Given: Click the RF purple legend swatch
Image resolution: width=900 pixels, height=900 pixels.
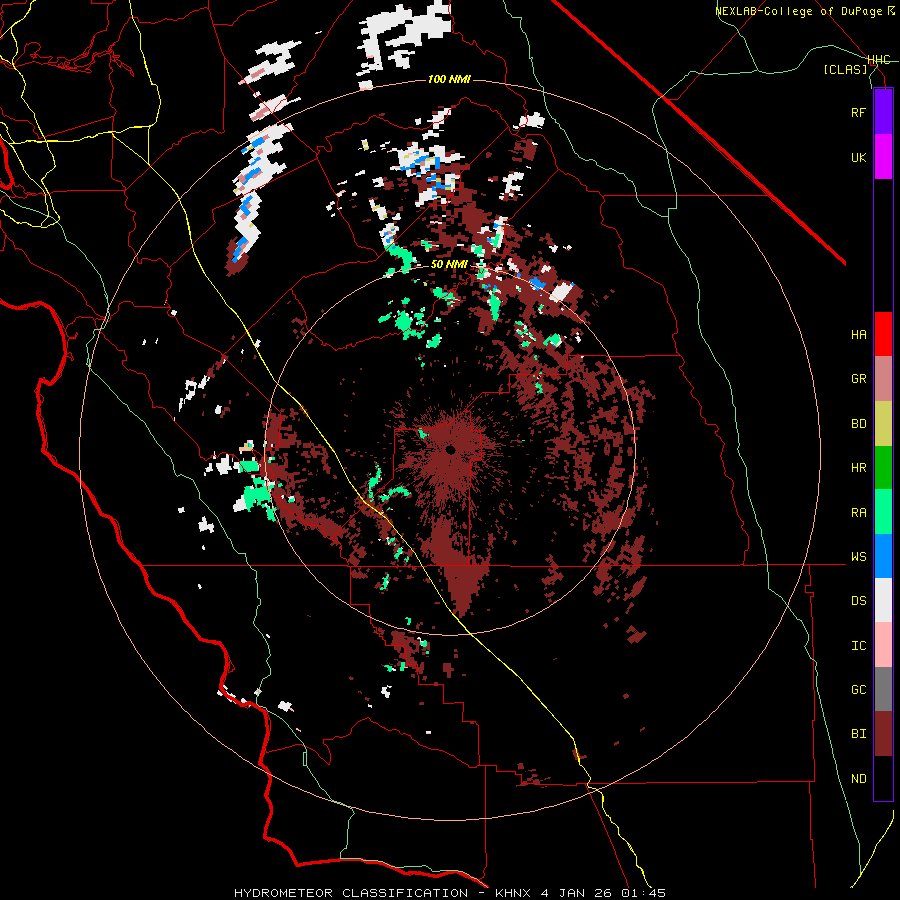Looking at the screenshot, I should click(883, 112).
